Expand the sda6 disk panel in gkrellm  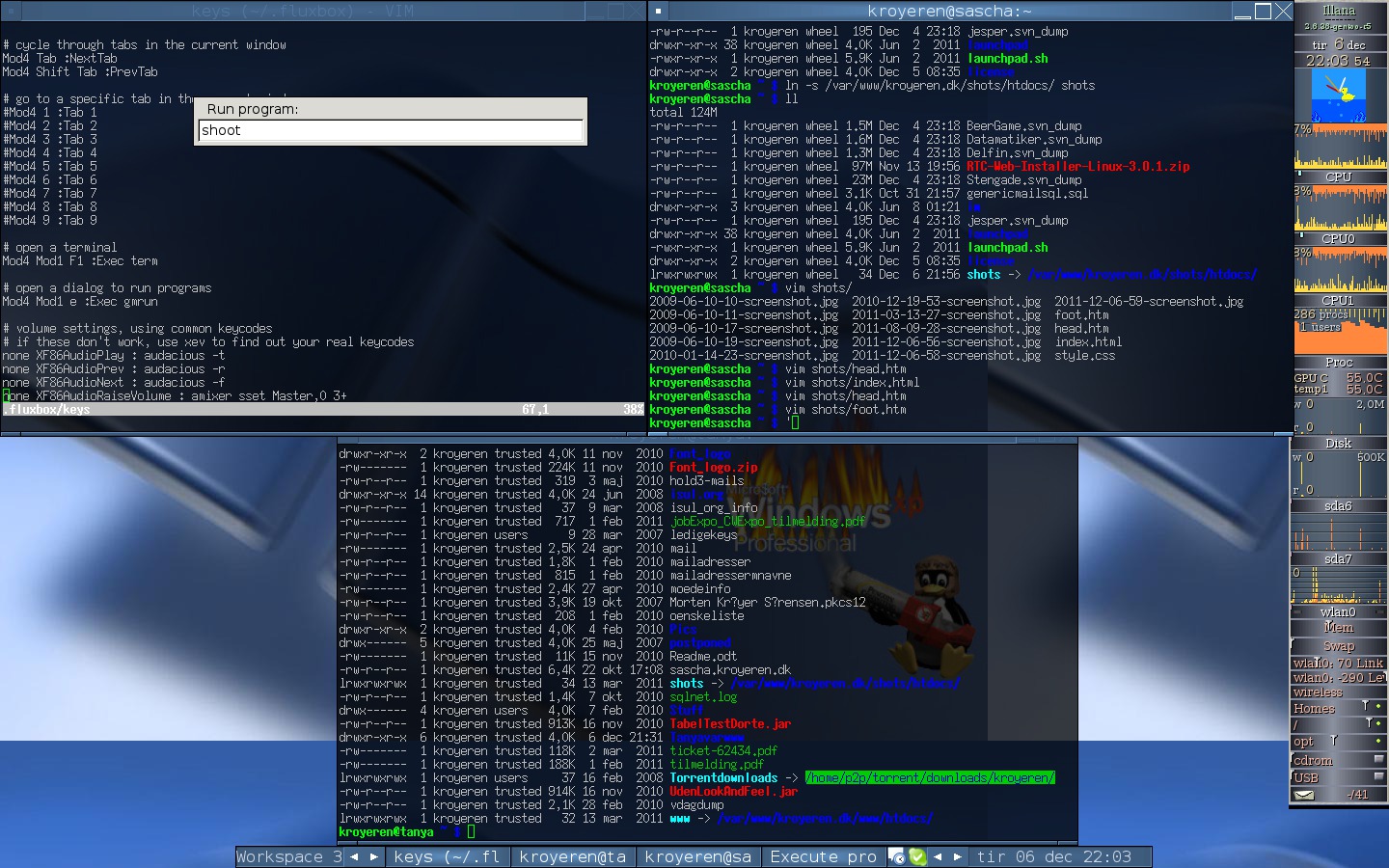(x=1339, y=505)
